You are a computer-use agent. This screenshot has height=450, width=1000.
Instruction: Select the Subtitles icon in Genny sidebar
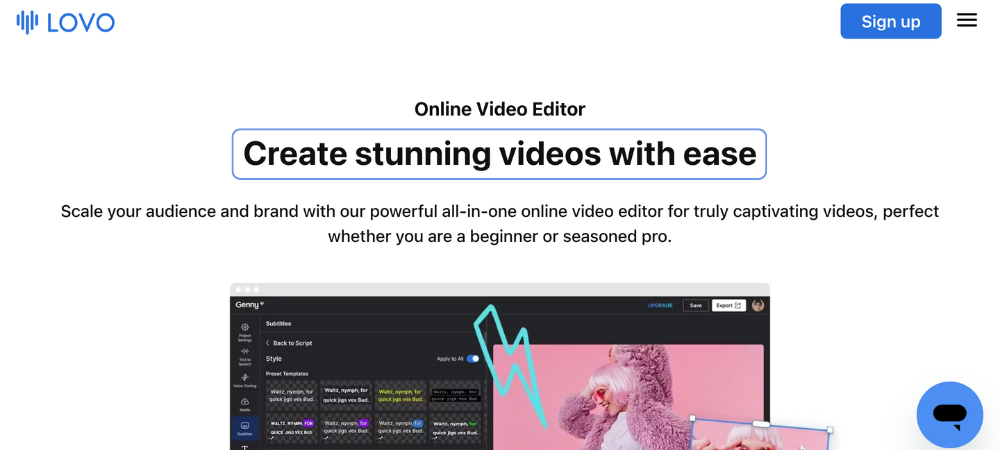(x=245, y=428)
